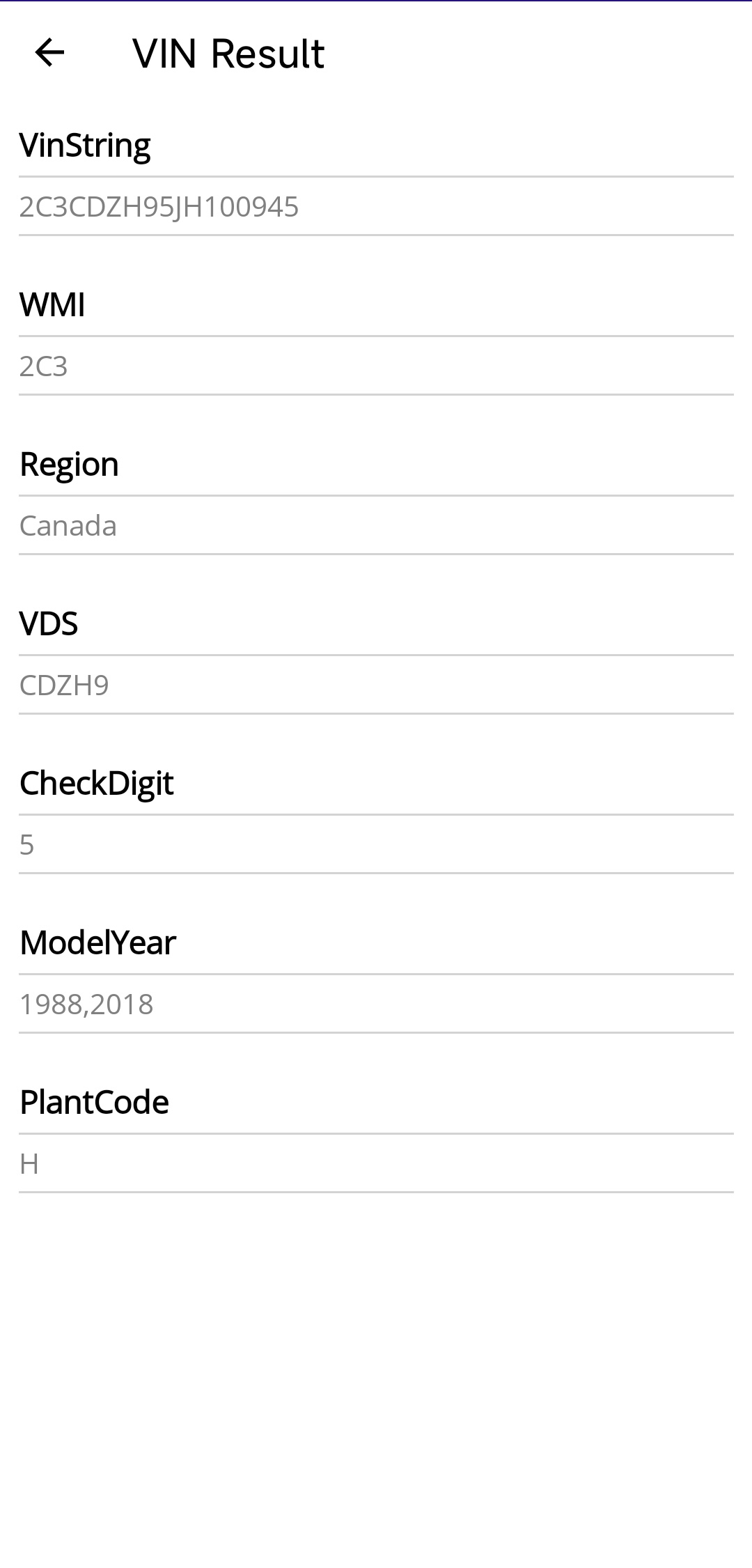
Task: Click the plant code value H
Action: click(29, 1163)
